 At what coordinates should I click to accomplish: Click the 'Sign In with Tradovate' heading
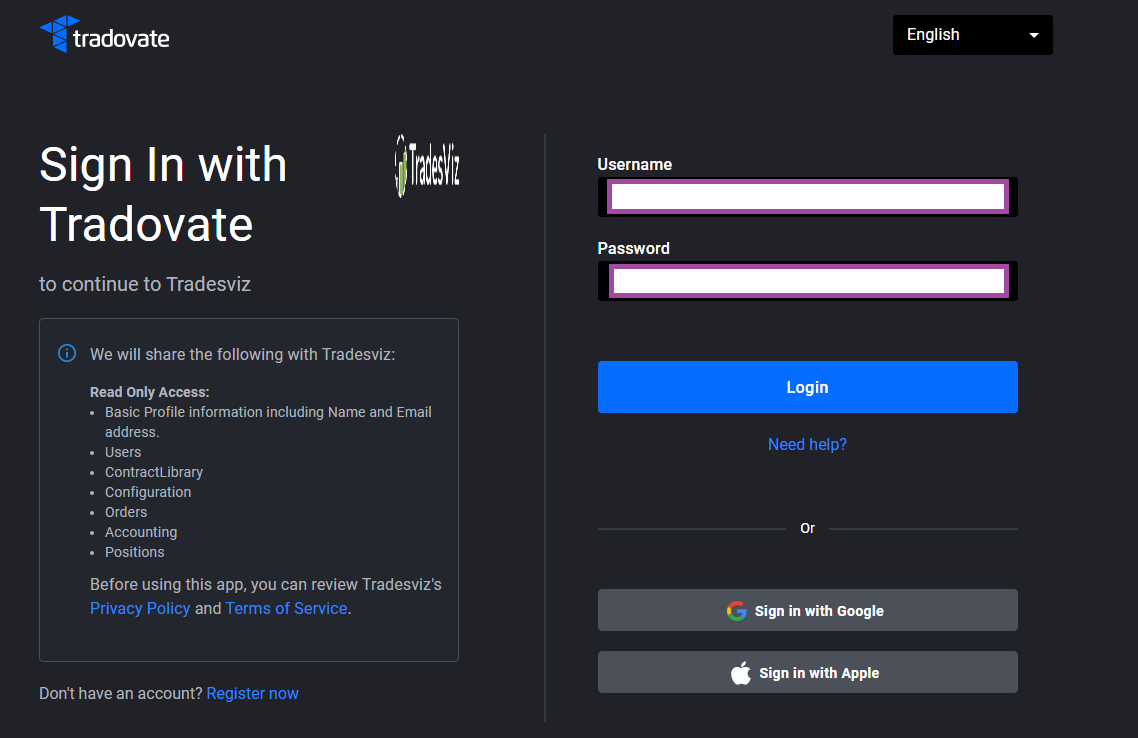(163, 194)
